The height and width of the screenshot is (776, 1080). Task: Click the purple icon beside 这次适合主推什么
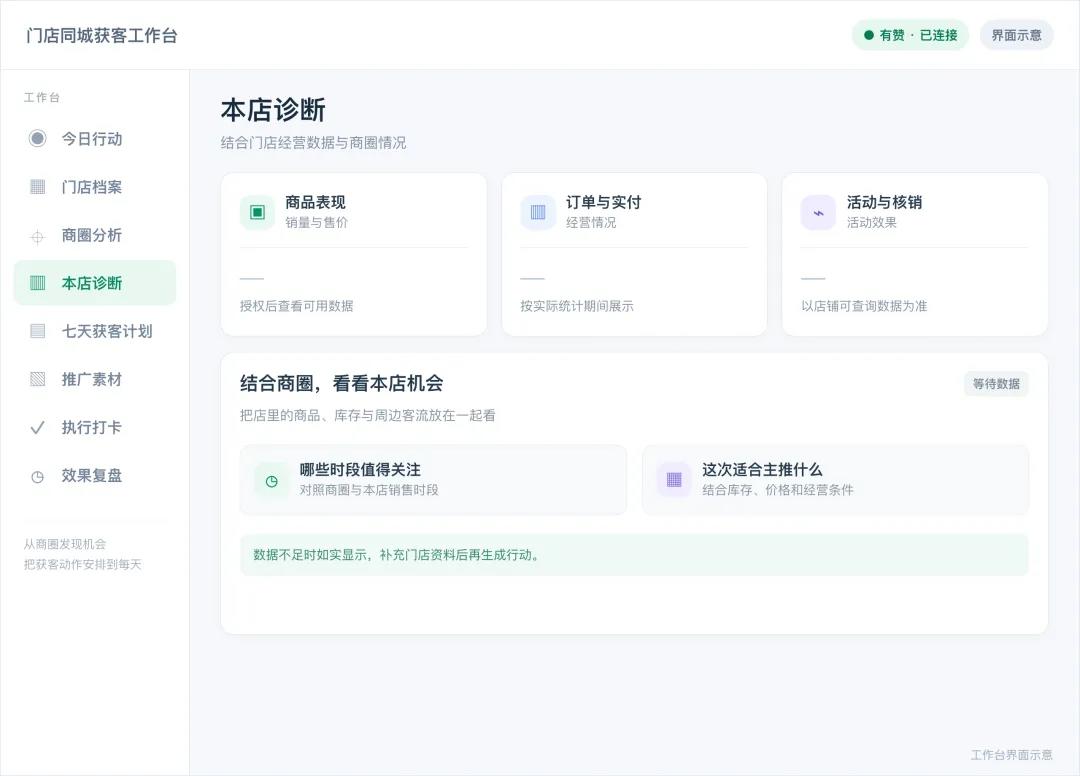(x=674, y=480)
